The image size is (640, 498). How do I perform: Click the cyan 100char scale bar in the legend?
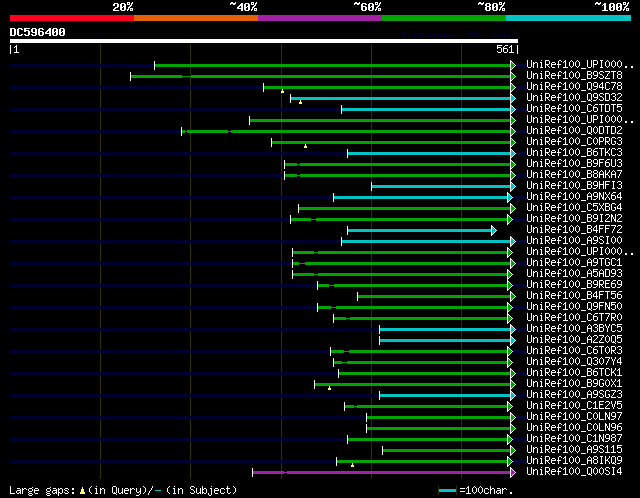(x=447, y=491)
